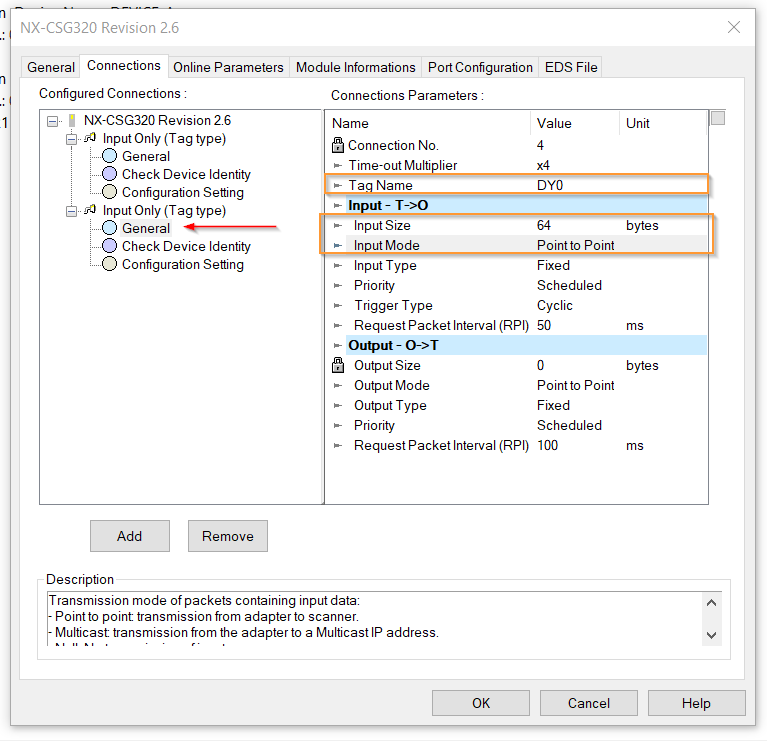Switch to the General tab
This screenshot has height=742, width=767.
(x=51, y=67)
